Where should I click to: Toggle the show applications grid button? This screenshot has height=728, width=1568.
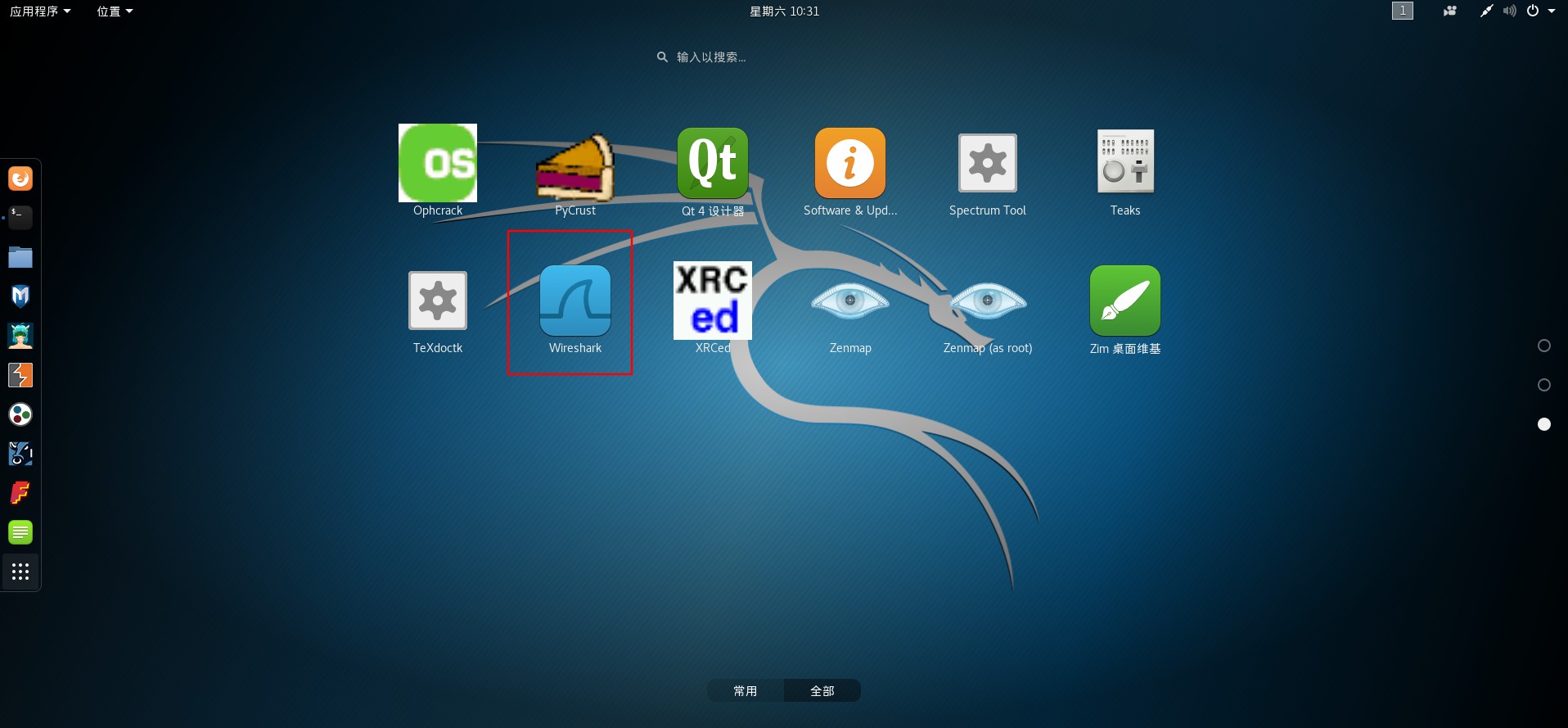20,572
